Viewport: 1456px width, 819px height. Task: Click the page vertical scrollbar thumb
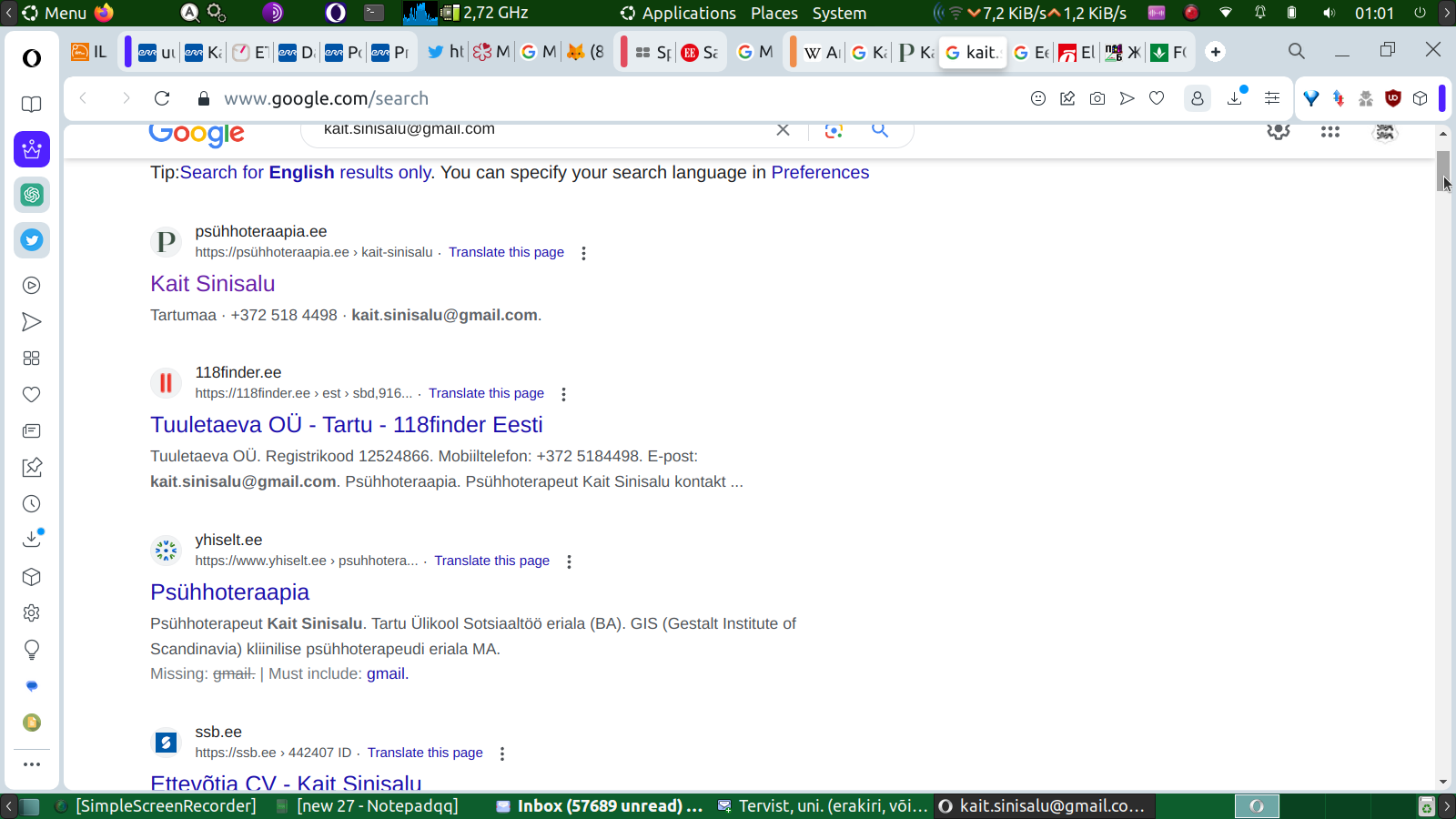(x=1444, y=170)
